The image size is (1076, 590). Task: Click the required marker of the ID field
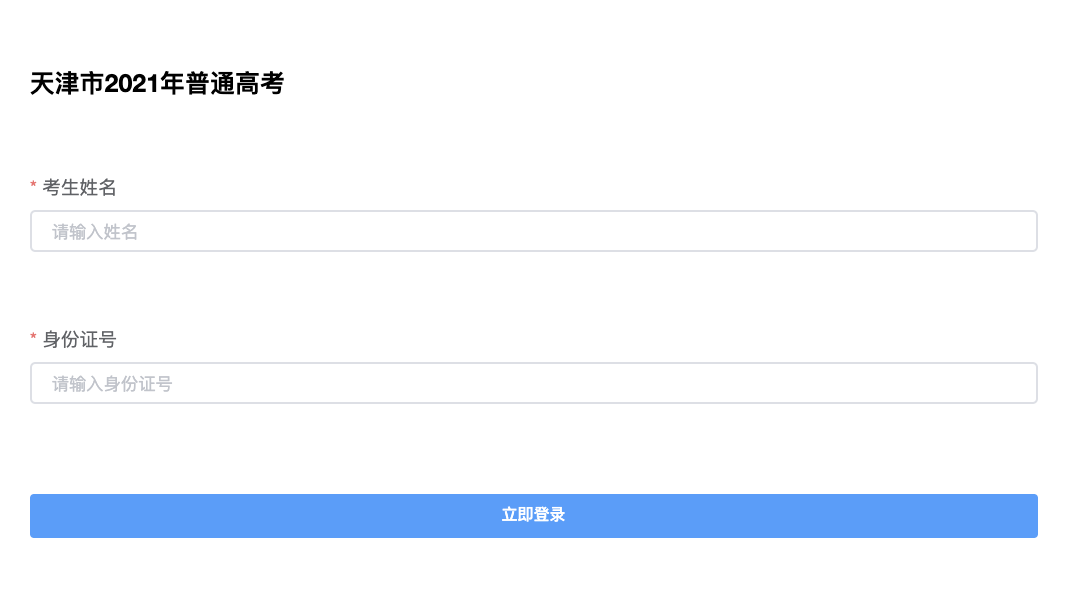(34, 339)
